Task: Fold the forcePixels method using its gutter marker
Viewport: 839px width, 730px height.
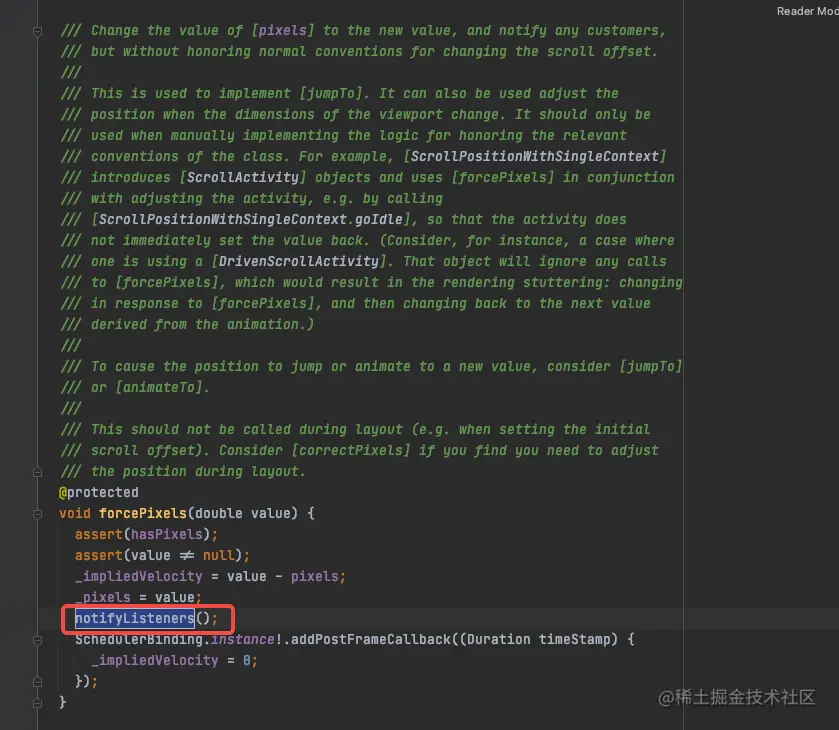Action: 37,514
